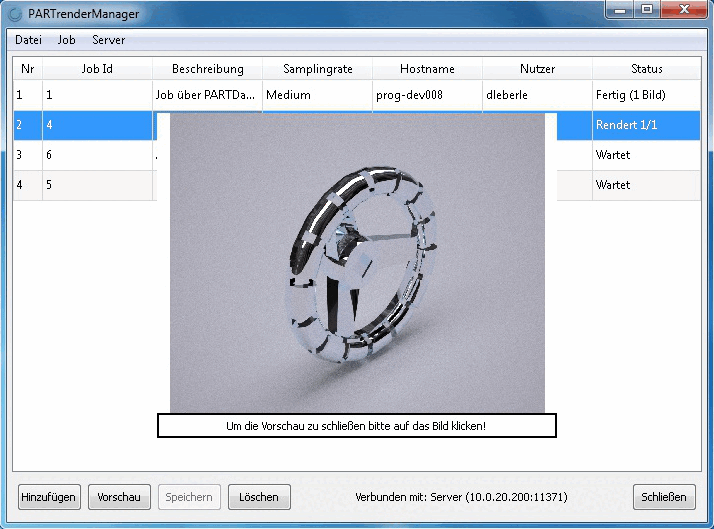Click the Vorschau button

pos(119,497)
